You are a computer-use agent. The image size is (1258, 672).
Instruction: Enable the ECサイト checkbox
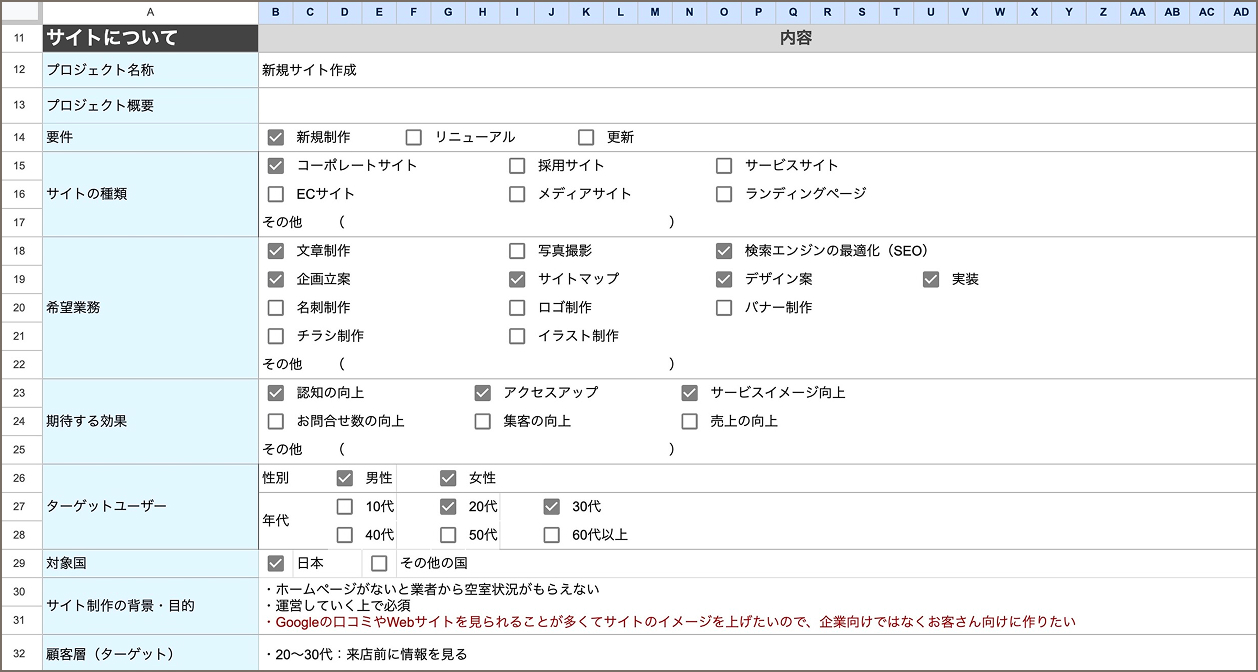pos(276,194)
